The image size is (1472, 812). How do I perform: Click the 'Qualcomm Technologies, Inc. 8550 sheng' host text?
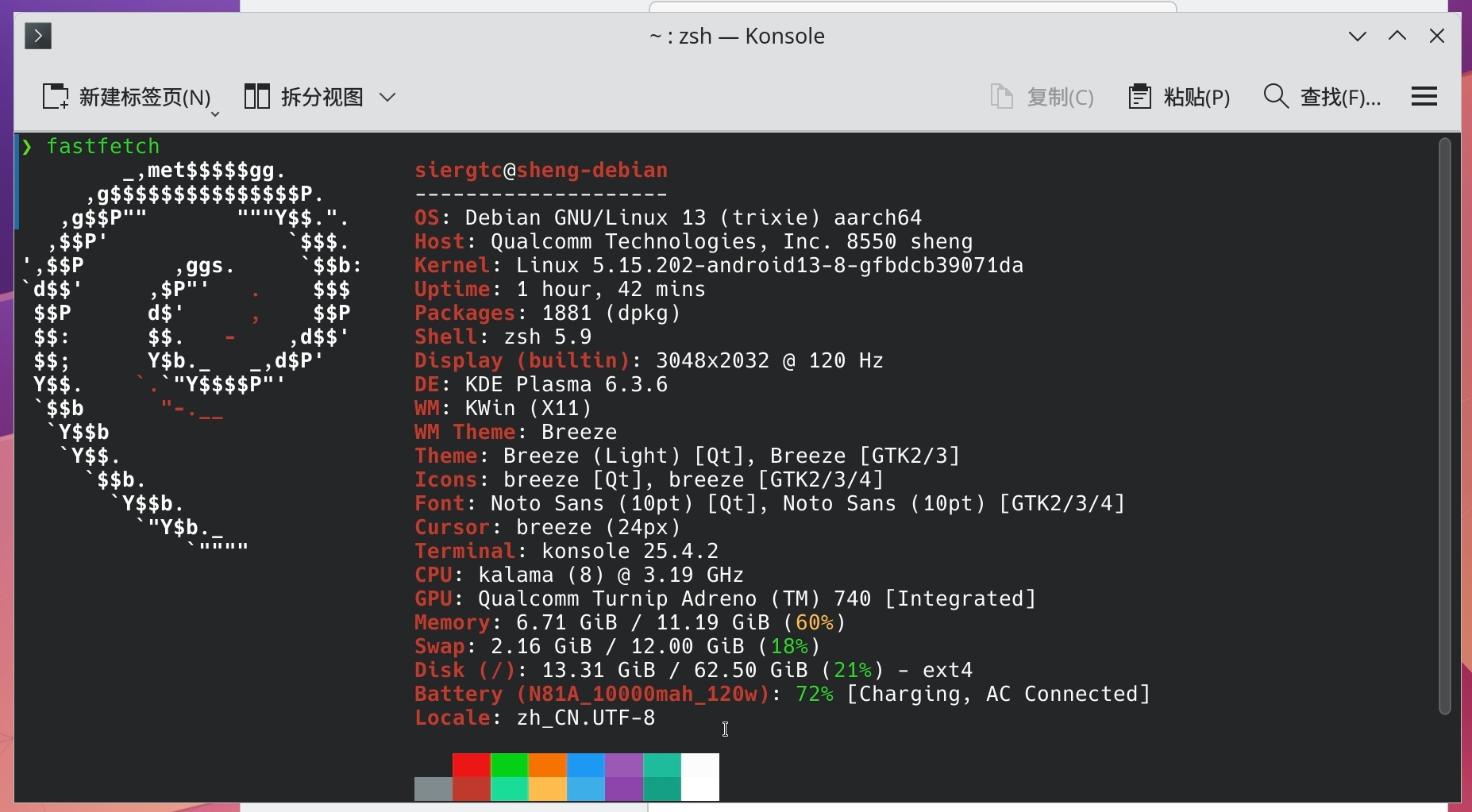732,241
